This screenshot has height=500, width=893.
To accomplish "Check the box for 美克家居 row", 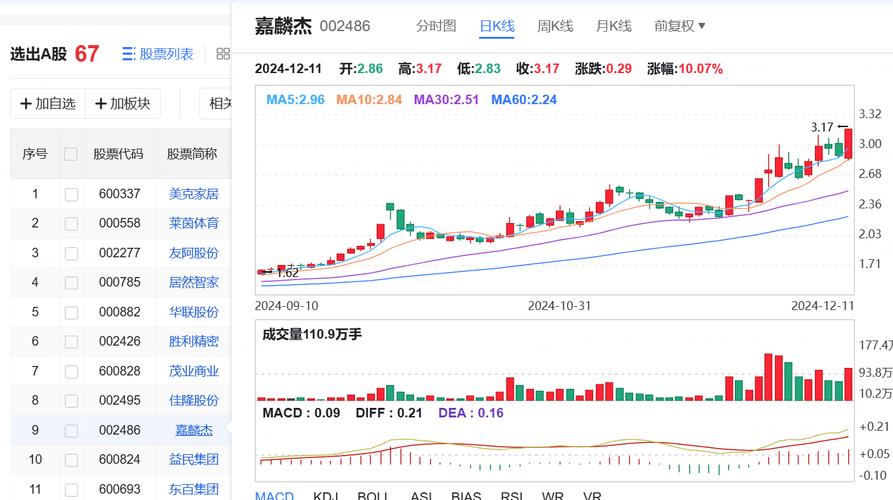I will [71, 194].
